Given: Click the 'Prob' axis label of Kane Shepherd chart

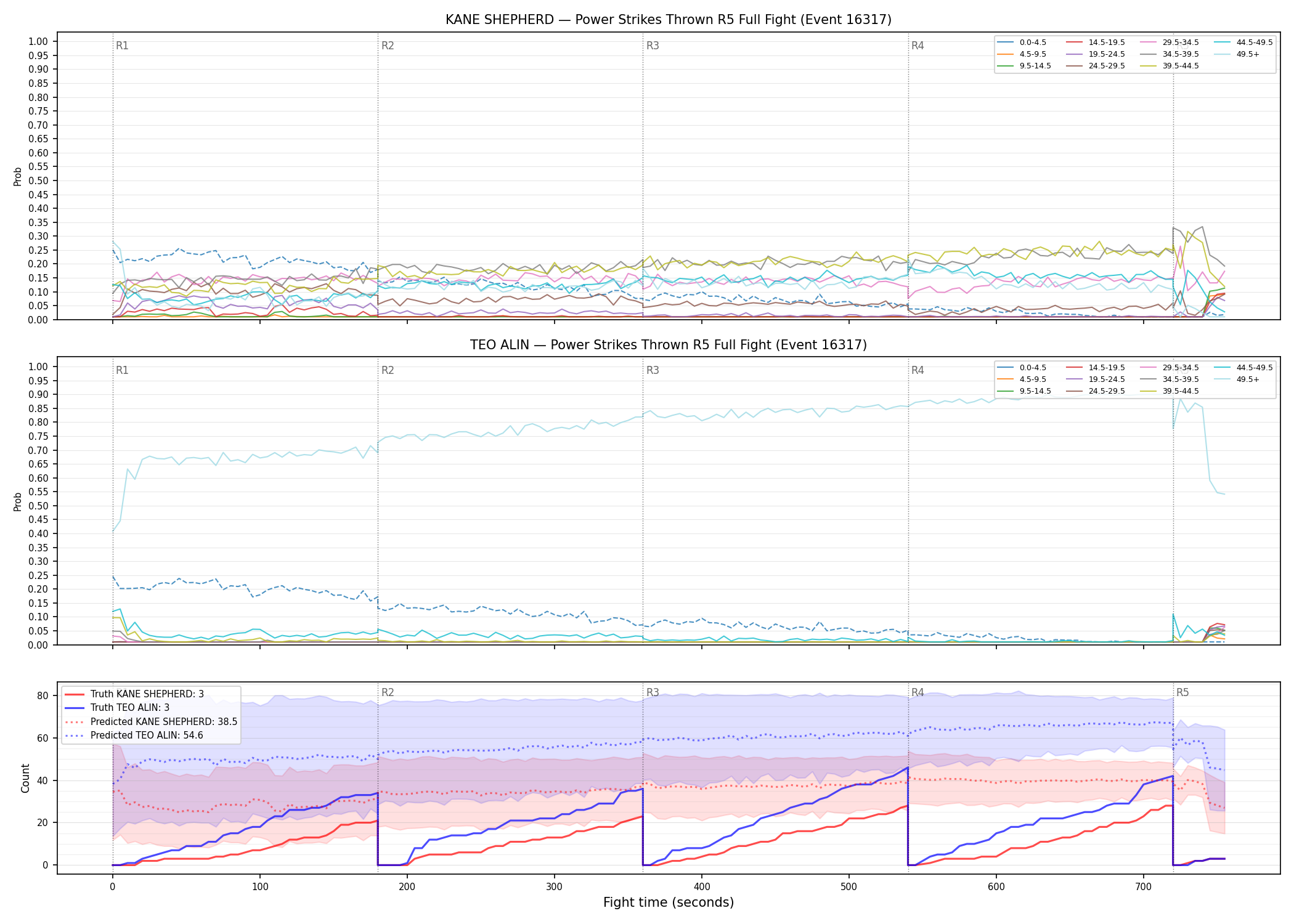Looking at the screenshot, I should click(x=18, y=176).
